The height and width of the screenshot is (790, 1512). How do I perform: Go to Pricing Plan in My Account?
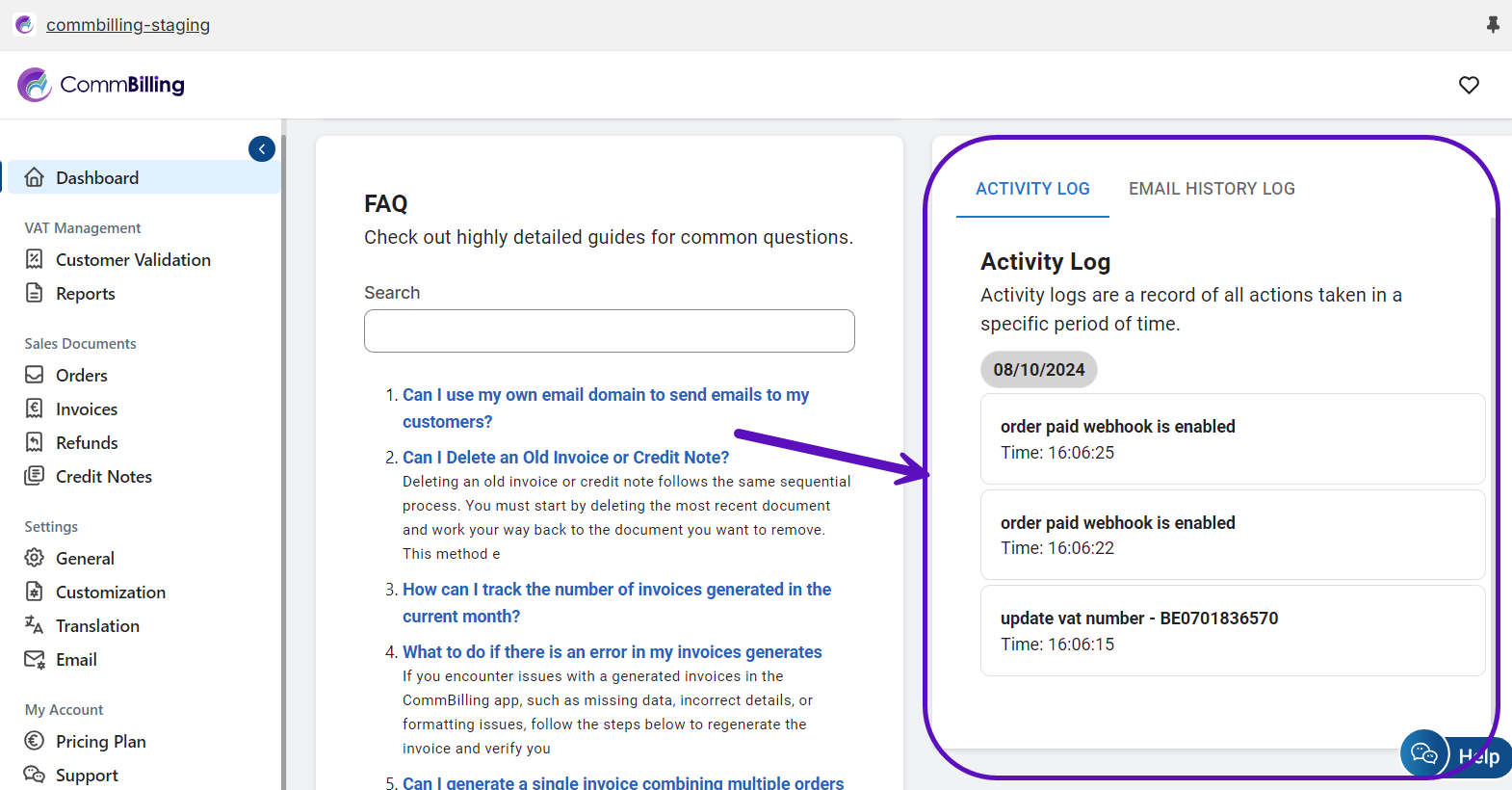pos(101,741)
